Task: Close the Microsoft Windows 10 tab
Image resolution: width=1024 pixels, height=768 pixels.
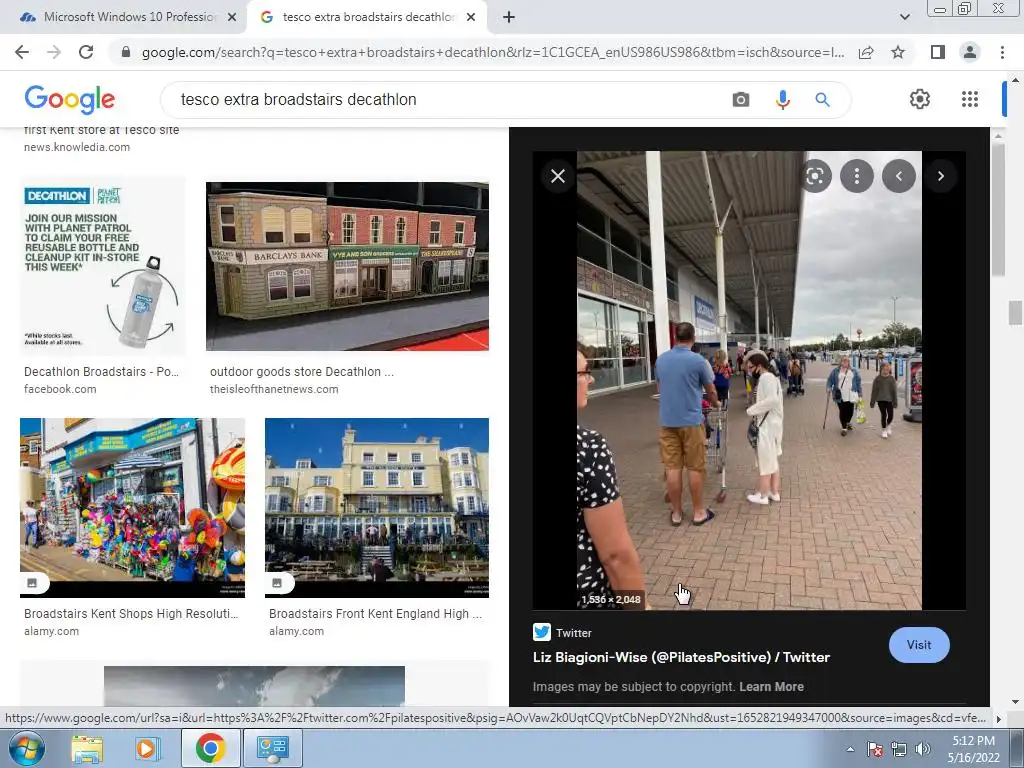Action: click(x=232, y=18)
